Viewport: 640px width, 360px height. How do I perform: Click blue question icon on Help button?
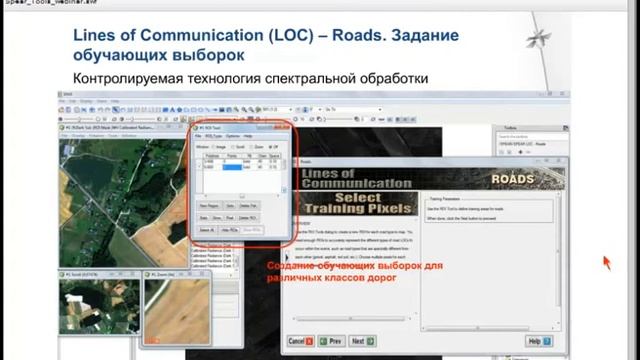click(x=547, y=342)
